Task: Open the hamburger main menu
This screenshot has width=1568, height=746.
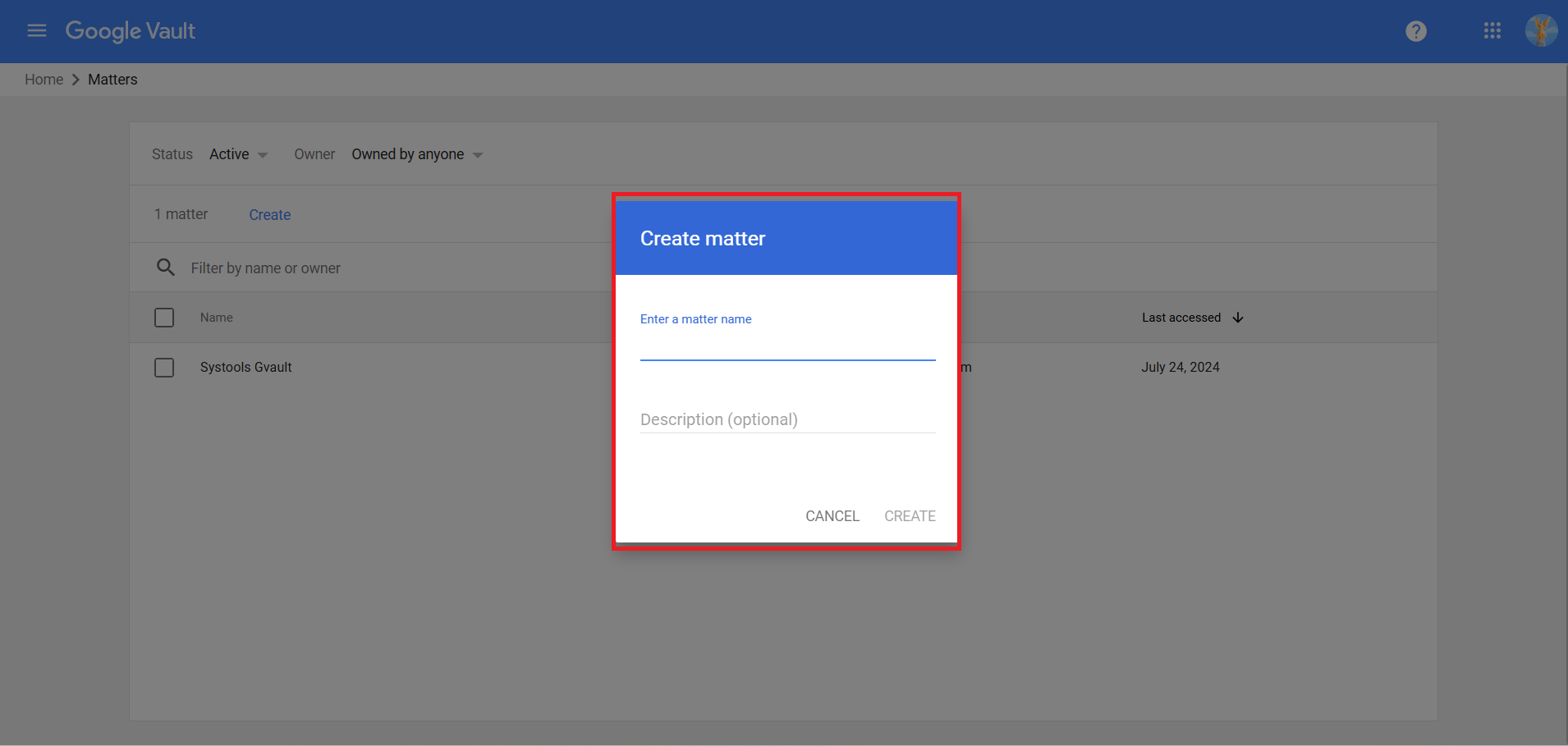Action: (37, 31)
